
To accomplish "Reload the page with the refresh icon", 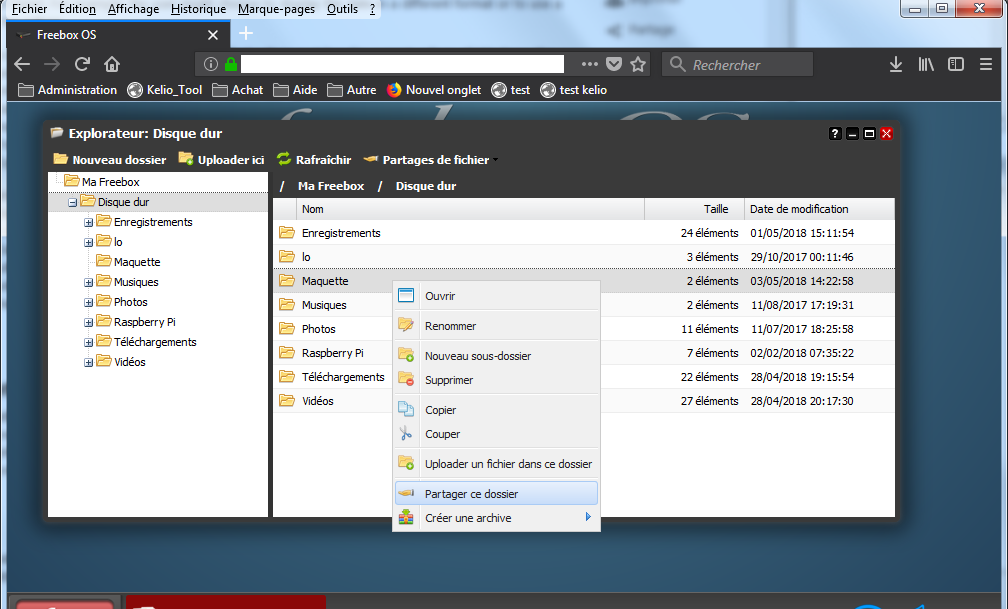I will tap(82, 64).
